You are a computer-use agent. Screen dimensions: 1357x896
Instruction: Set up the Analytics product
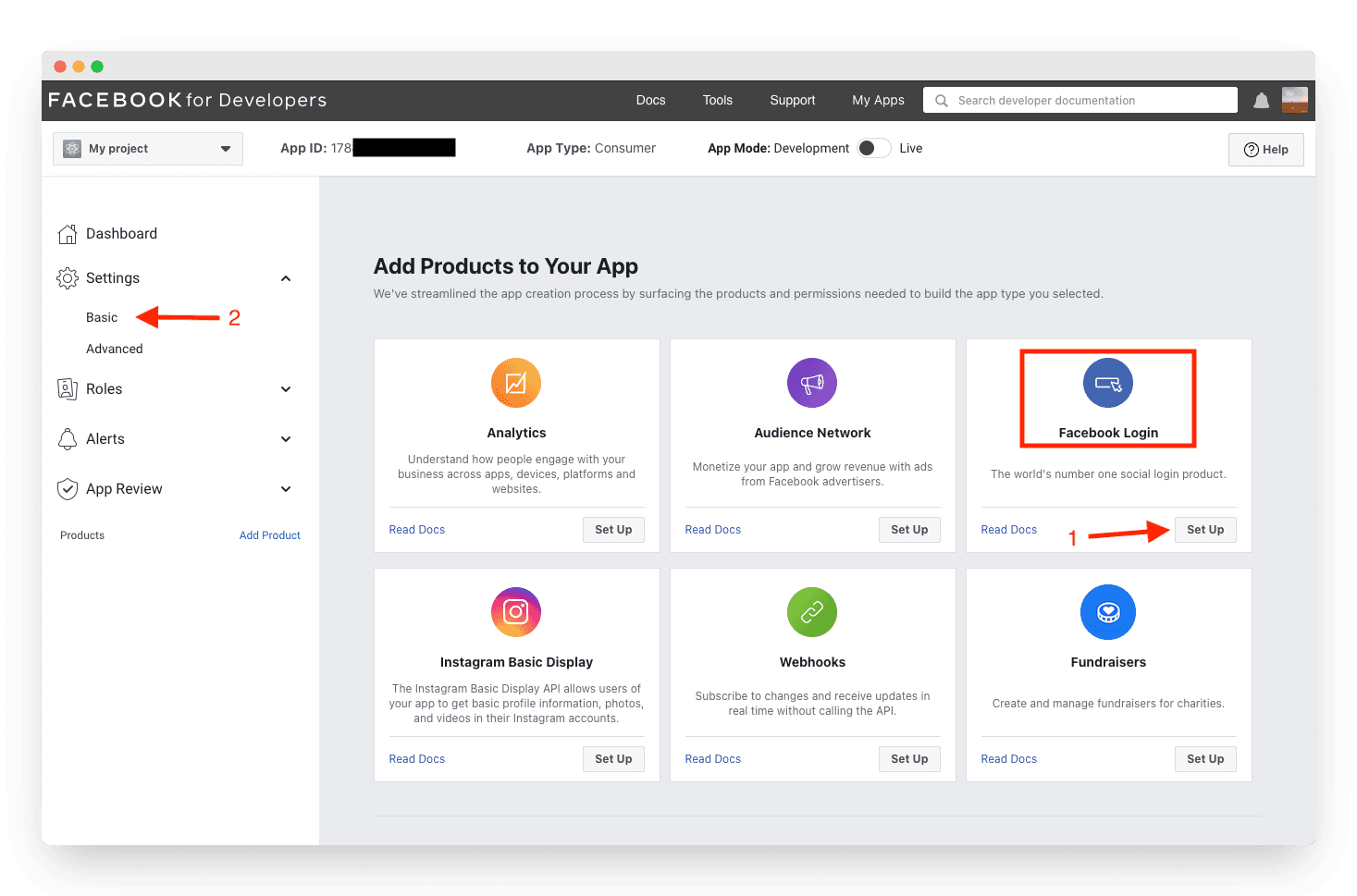613,530
